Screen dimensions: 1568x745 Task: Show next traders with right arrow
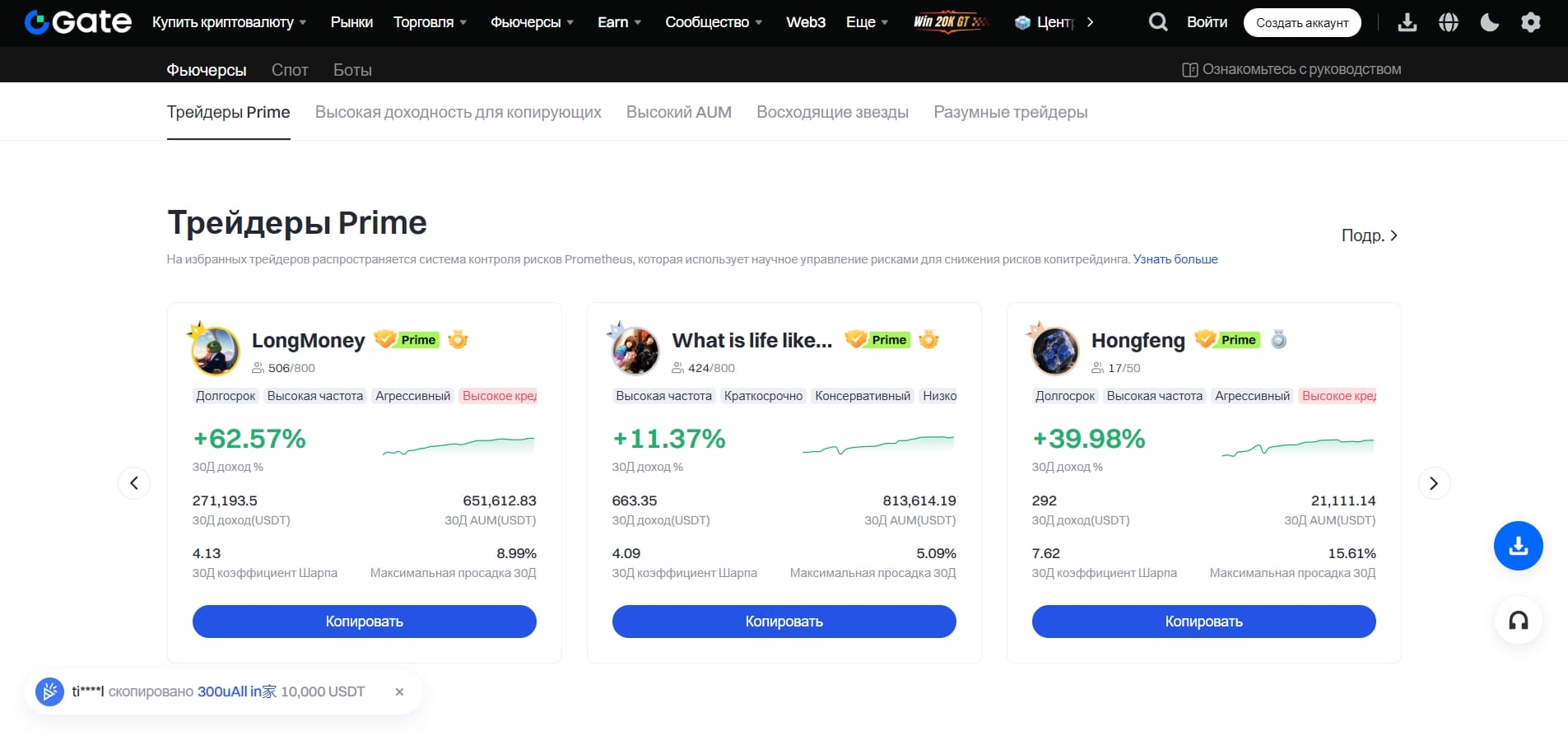(1434, 483)
